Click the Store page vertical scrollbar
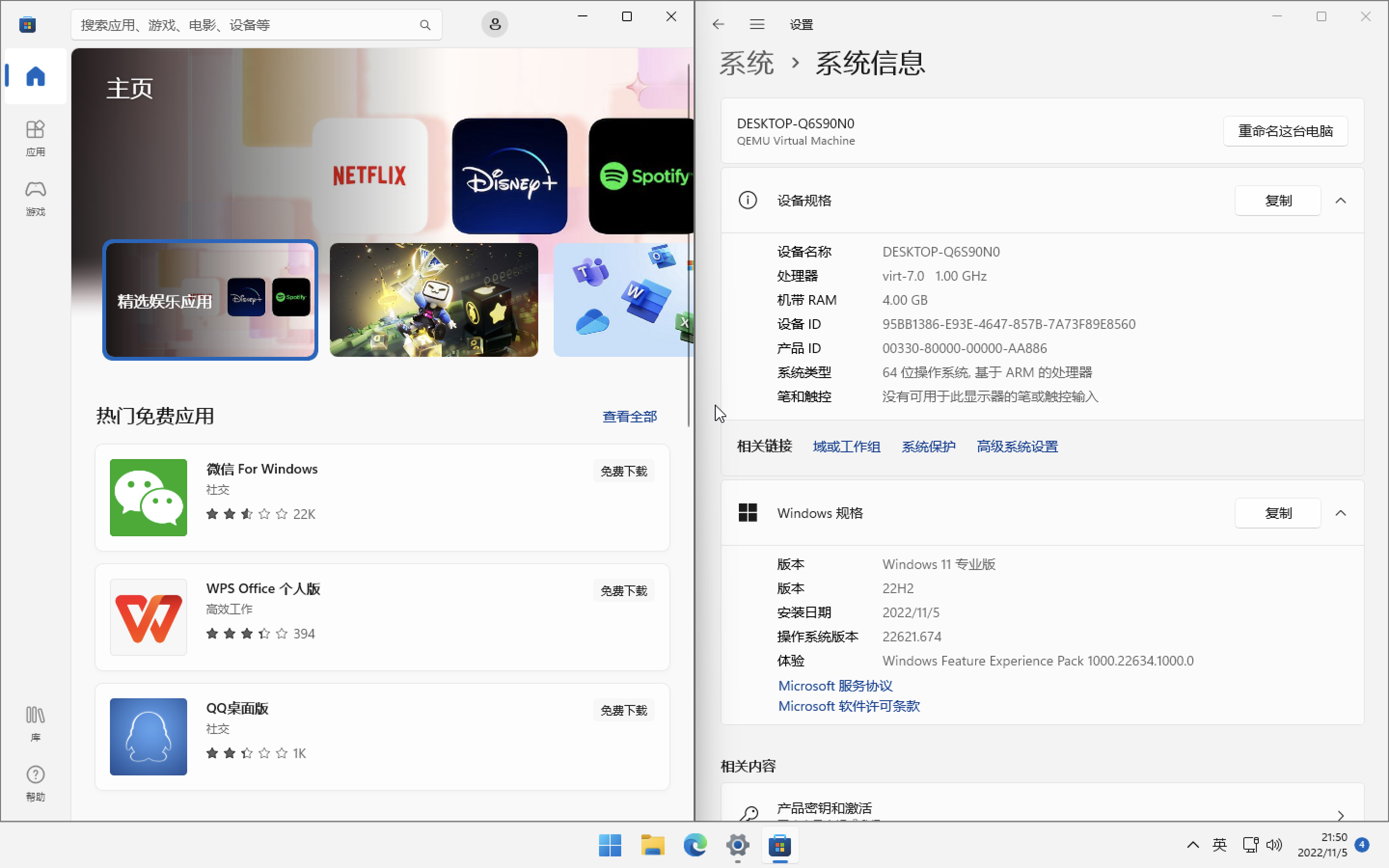 pos(688,245)
